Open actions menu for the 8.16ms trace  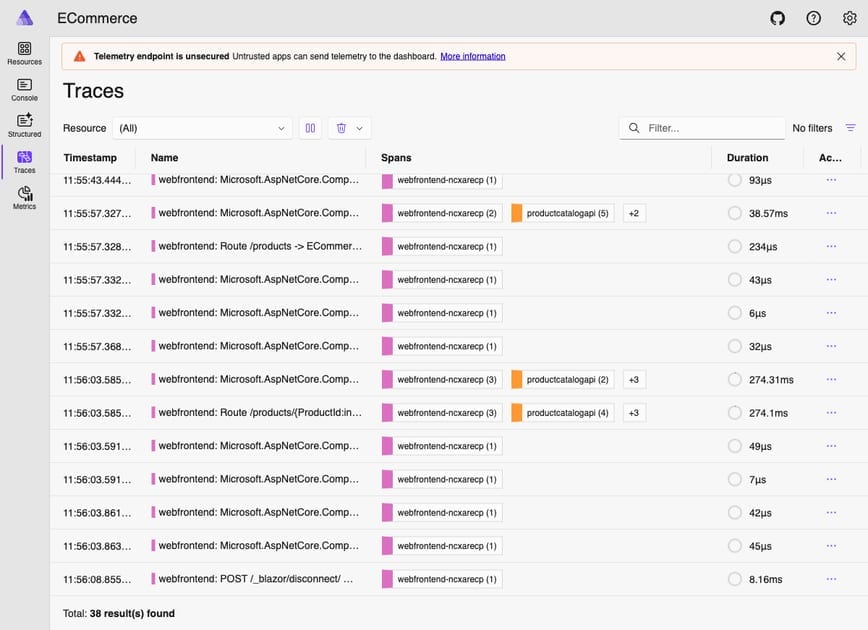[x=831, y=579]
